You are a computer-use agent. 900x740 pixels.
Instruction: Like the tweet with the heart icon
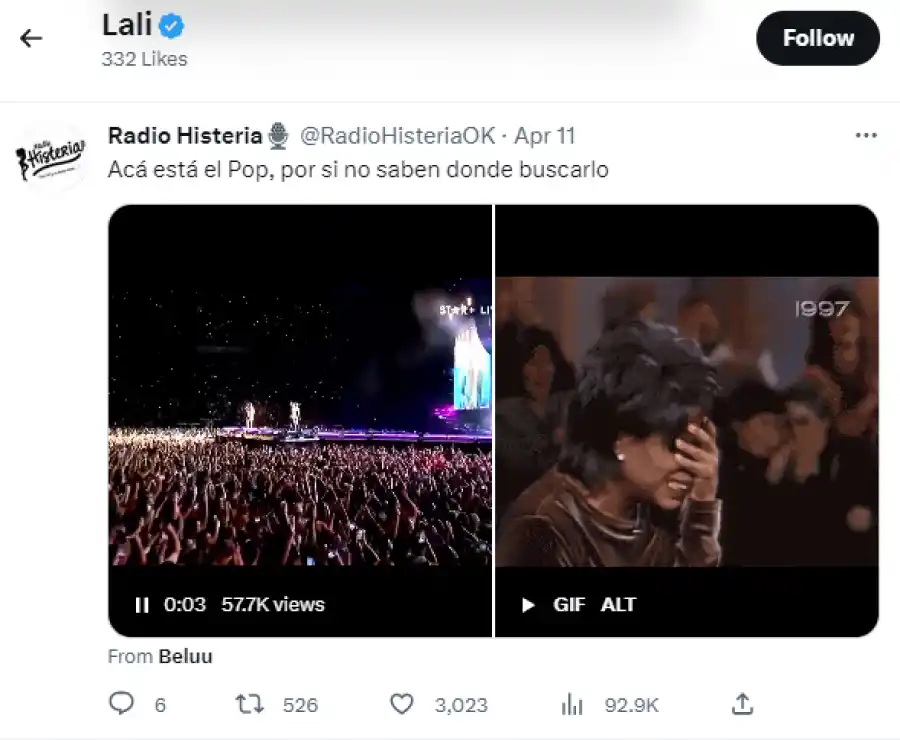coord(402,704)
